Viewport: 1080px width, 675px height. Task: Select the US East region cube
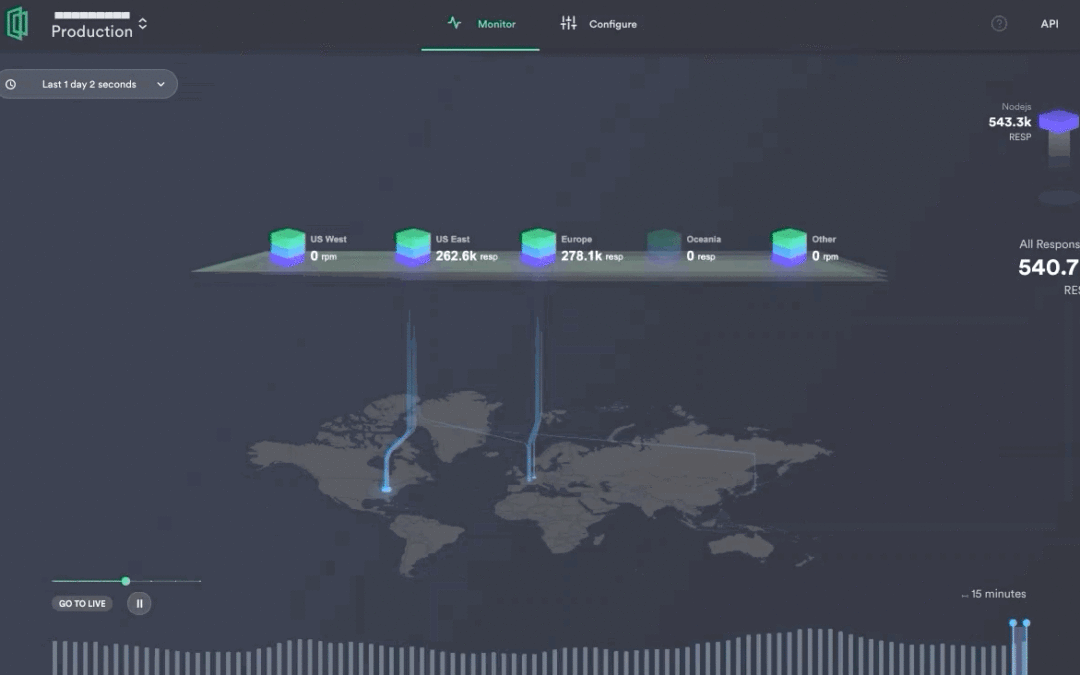coord(413,247)
